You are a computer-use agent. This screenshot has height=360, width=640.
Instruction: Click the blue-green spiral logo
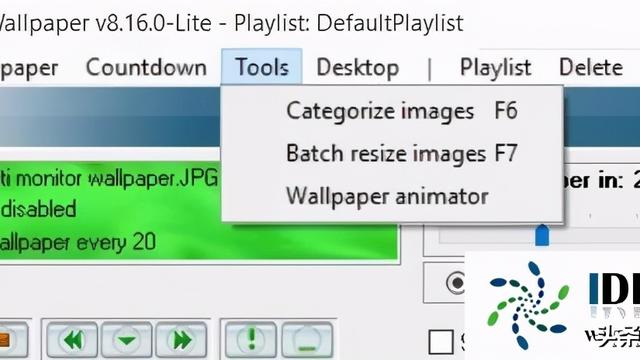point(528,305)
